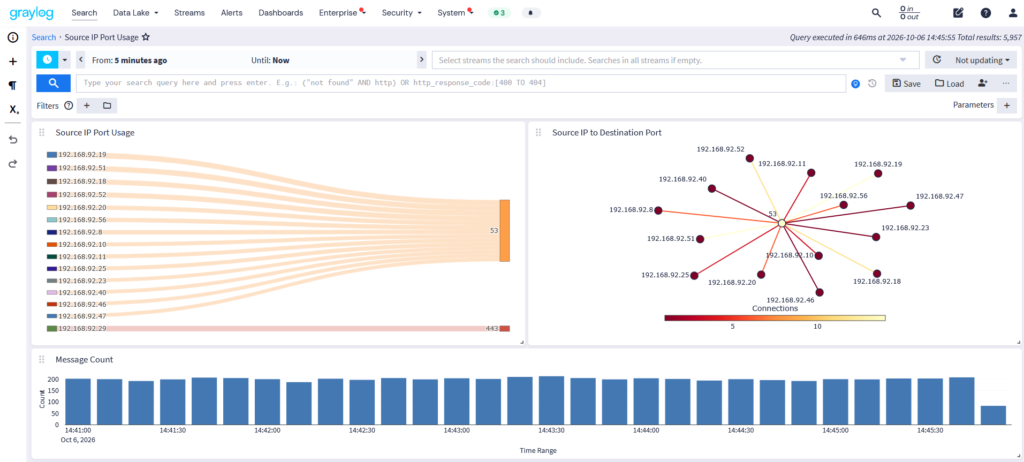
Task: Open the Enterprise menu
Action: (342, 12)
